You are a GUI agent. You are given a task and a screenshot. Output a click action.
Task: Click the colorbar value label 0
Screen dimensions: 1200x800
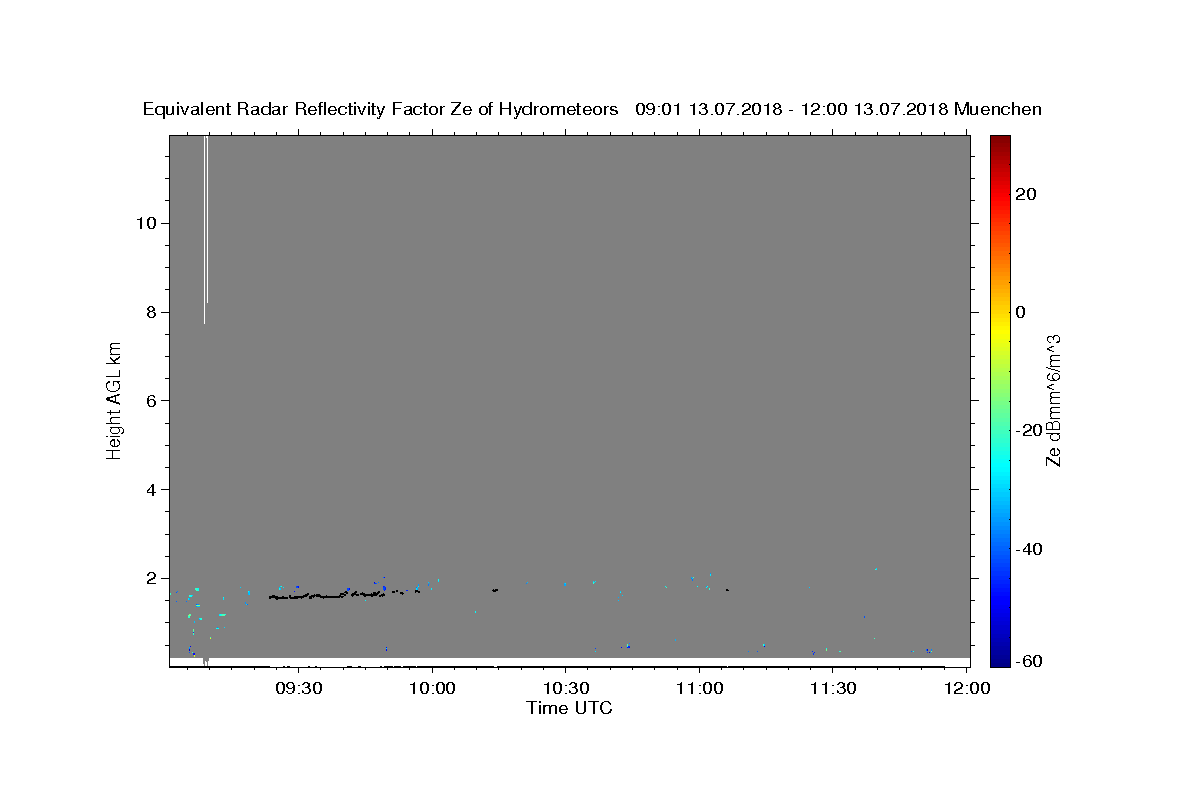[x=1021, y=312]
